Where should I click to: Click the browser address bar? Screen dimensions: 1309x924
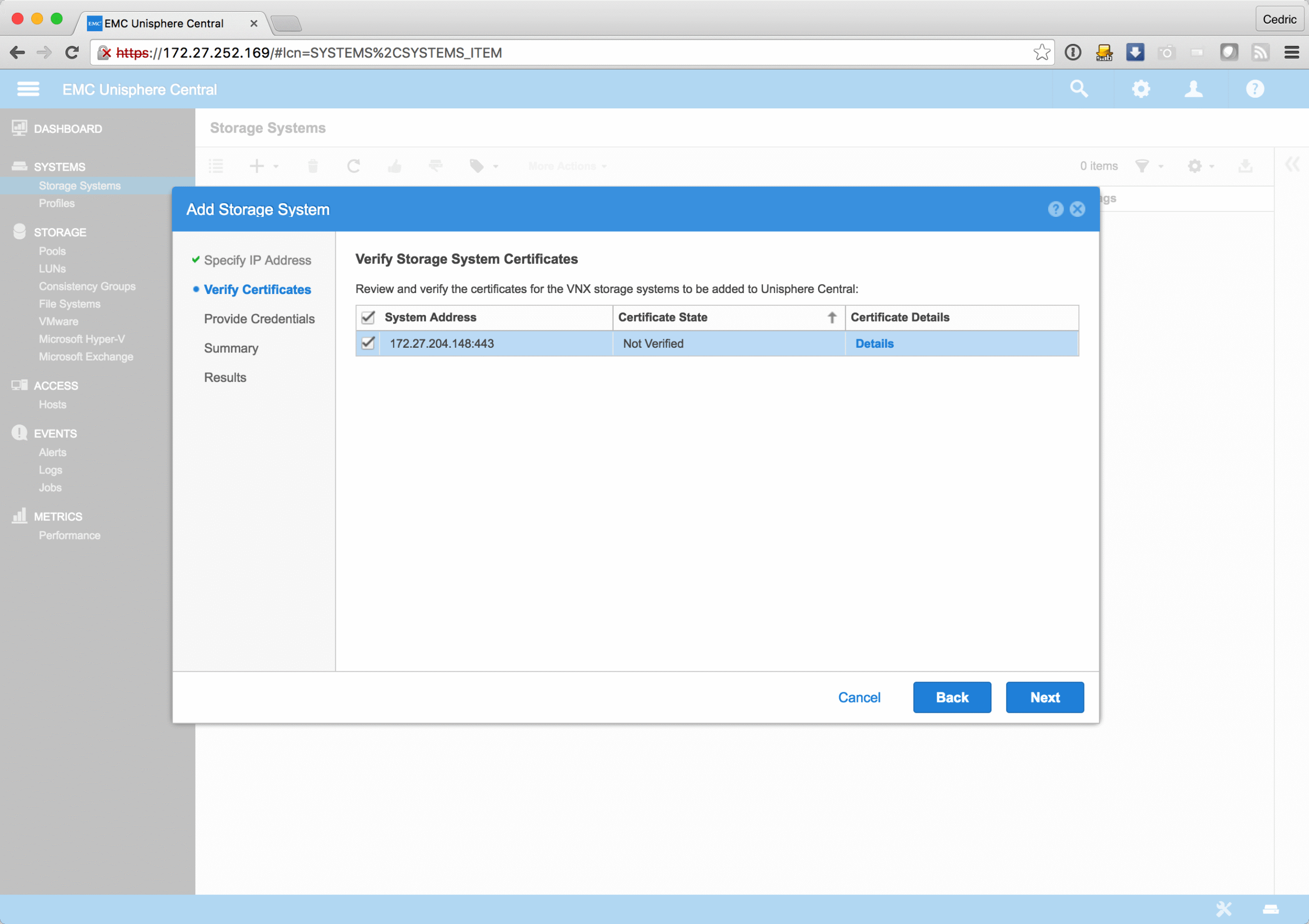point(570,53)
